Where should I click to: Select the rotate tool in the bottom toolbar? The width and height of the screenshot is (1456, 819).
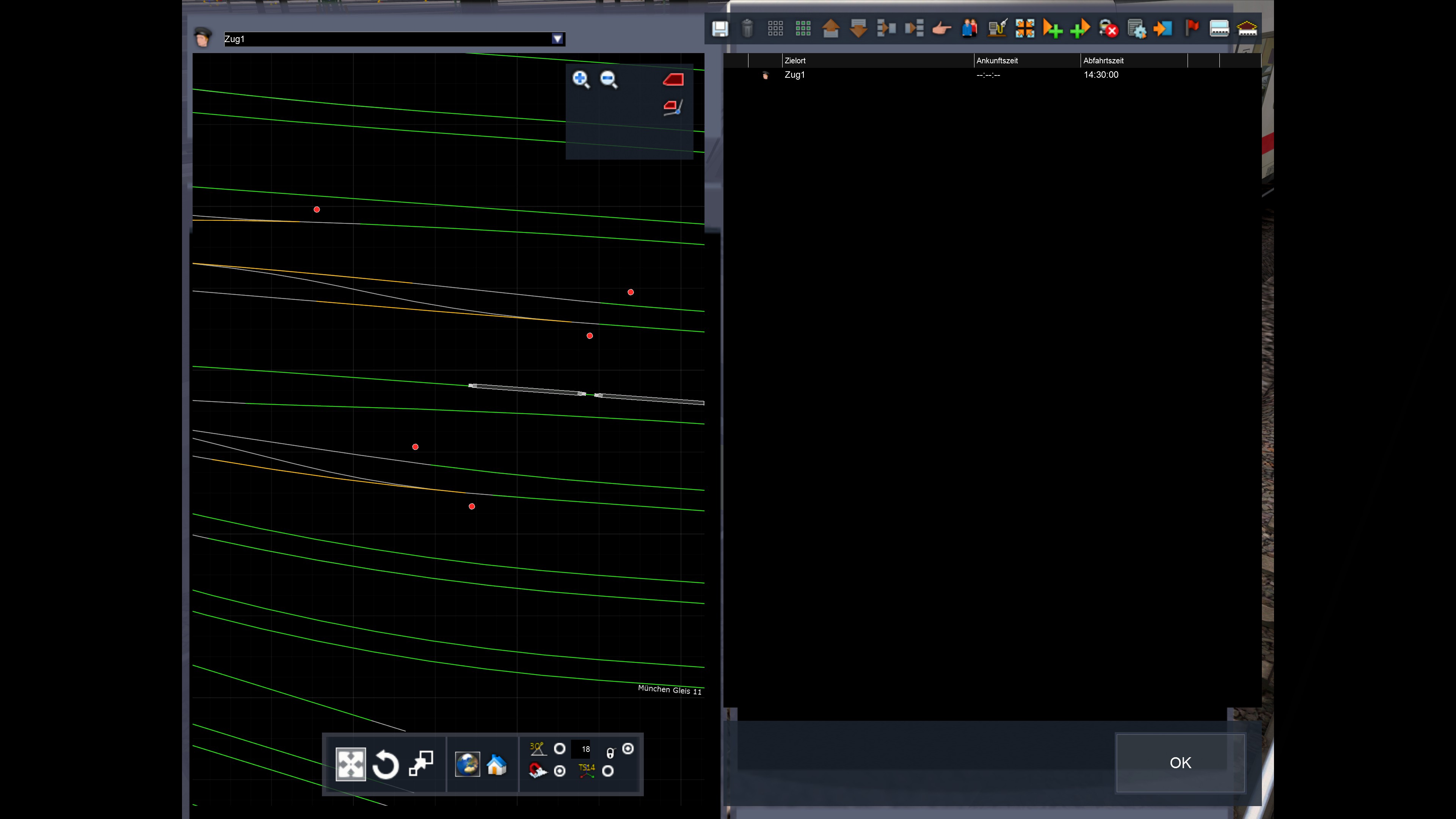pyautogui.click(x=386, y=764)
